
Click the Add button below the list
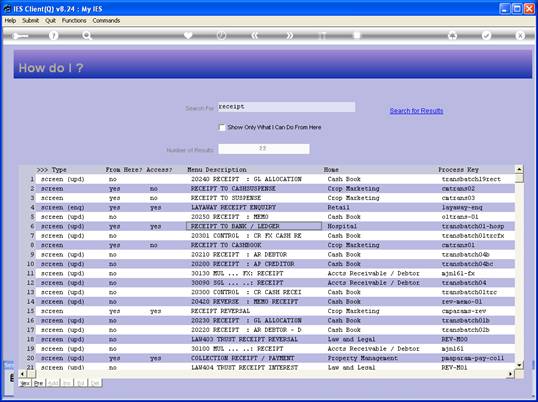pos(52,383)
